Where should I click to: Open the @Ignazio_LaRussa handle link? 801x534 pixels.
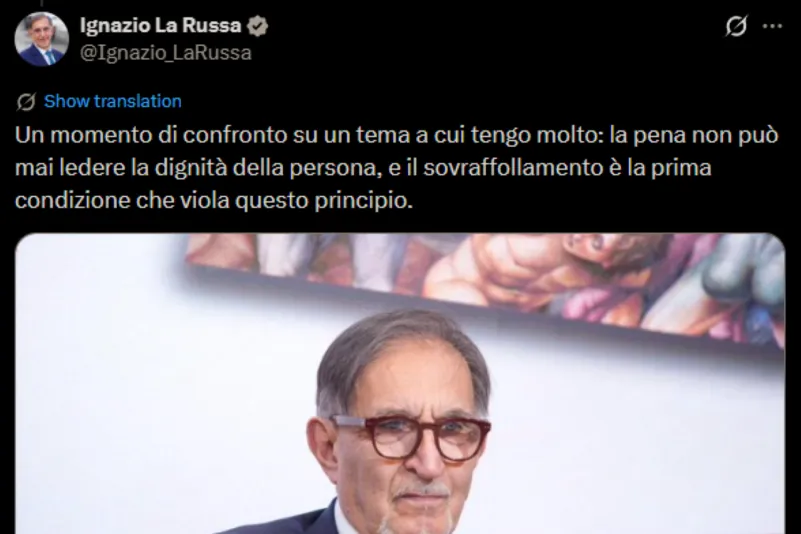[166, 53]
